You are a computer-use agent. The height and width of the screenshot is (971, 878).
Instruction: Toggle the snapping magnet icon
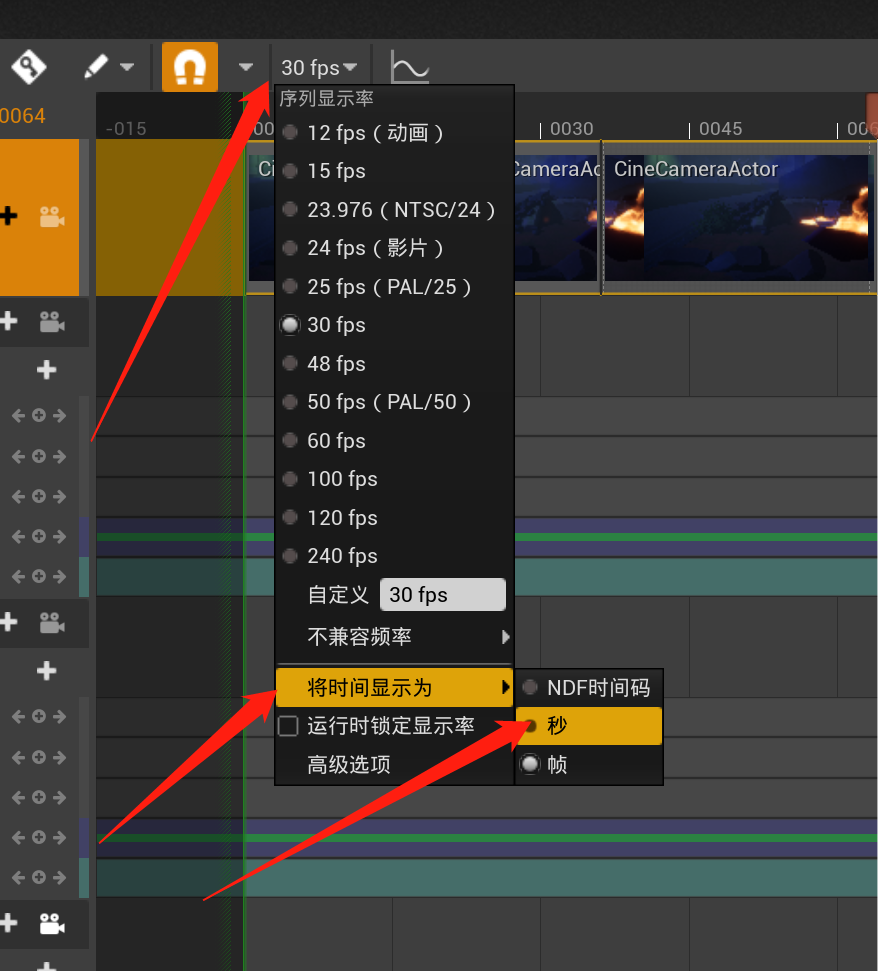pos(189,66)
